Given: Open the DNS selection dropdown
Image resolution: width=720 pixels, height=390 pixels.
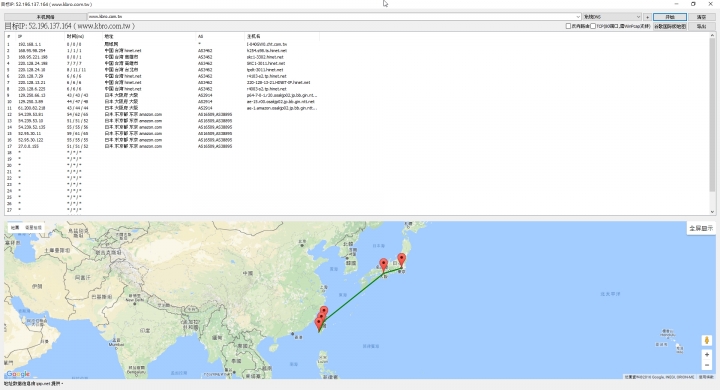Looking at the screenshot, I should click(x=612, y=17).
